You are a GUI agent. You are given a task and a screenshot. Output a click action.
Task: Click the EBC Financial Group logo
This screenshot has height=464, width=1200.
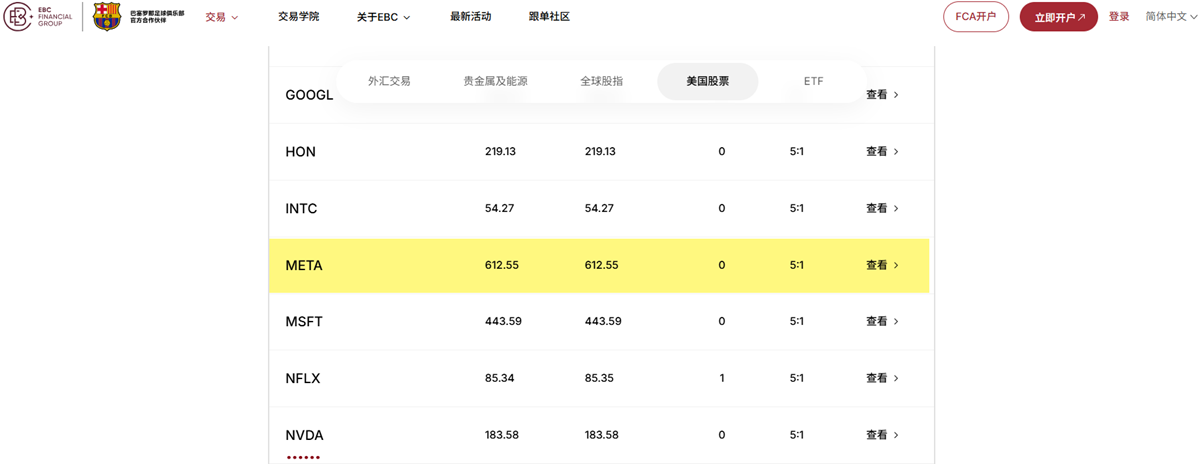click(38, 17)
